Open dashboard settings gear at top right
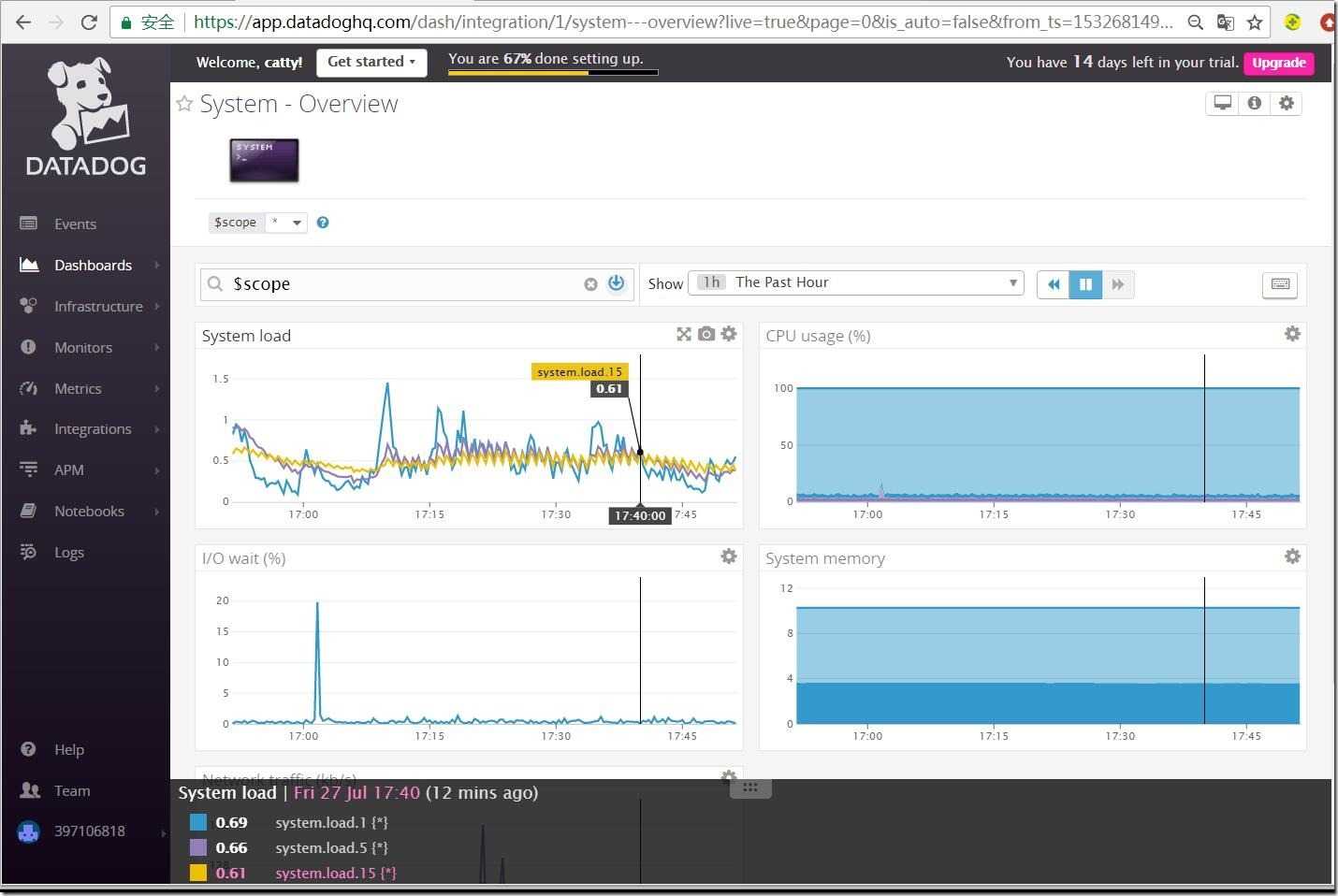This screenshot has height=896, width=1338. pyautogui.click(x=1287, y=104)
